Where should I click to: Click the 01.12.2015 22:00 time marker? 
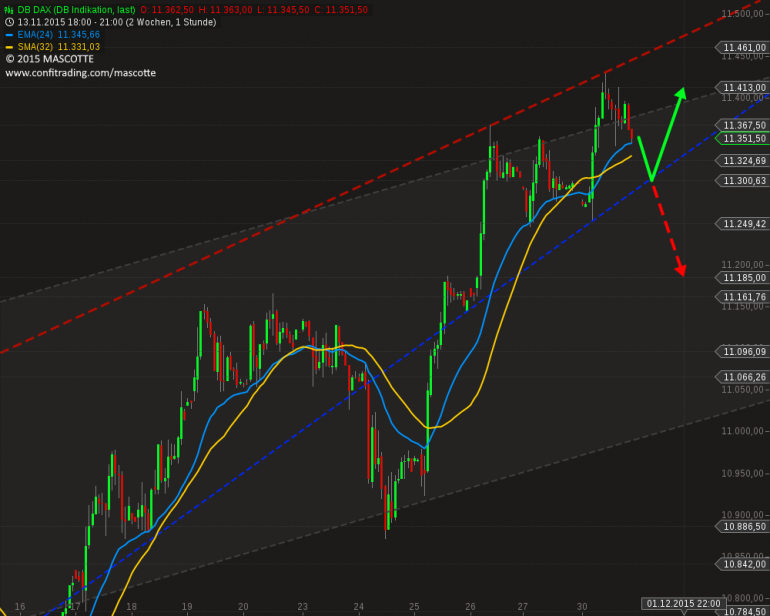pyautogui.click(x=684, y=604)
